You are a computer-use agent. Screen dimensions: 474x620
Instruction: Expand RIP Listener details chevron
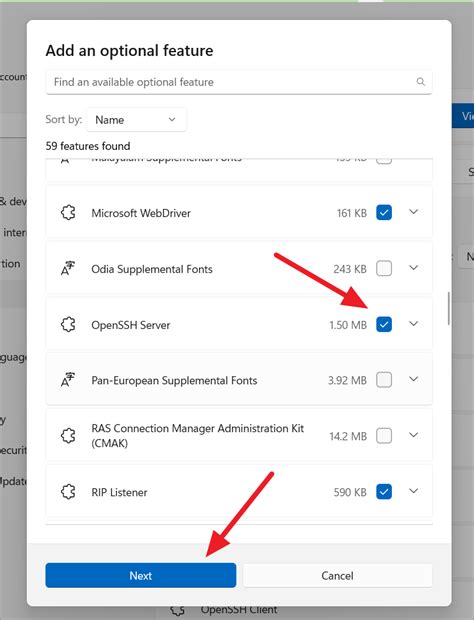[x=414, y=491]
